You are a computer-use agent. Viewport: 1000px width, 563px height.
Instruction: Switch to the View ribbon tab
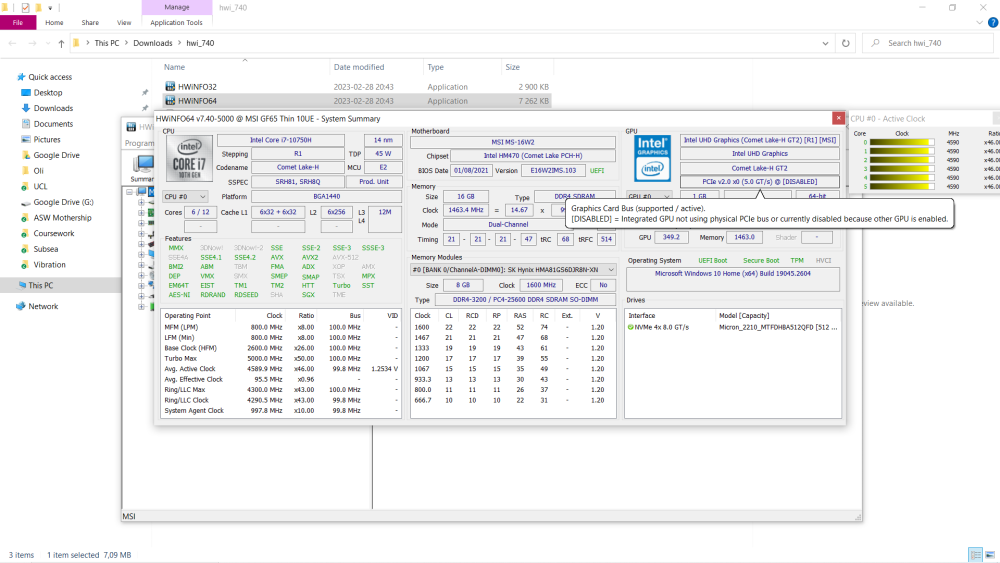[x=124, y=22]
